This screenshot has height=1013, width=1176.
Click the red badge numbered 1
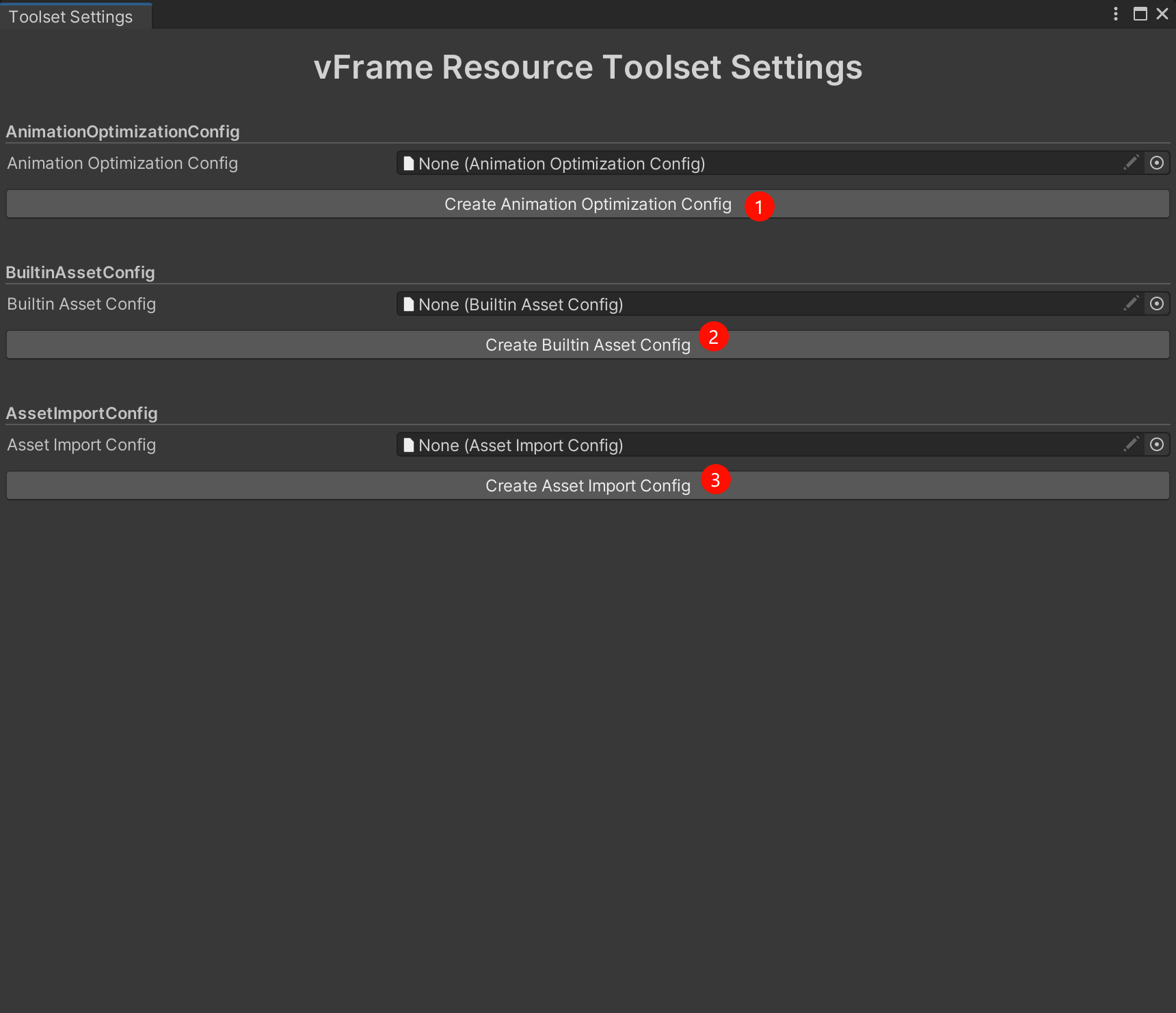(759, 206)
